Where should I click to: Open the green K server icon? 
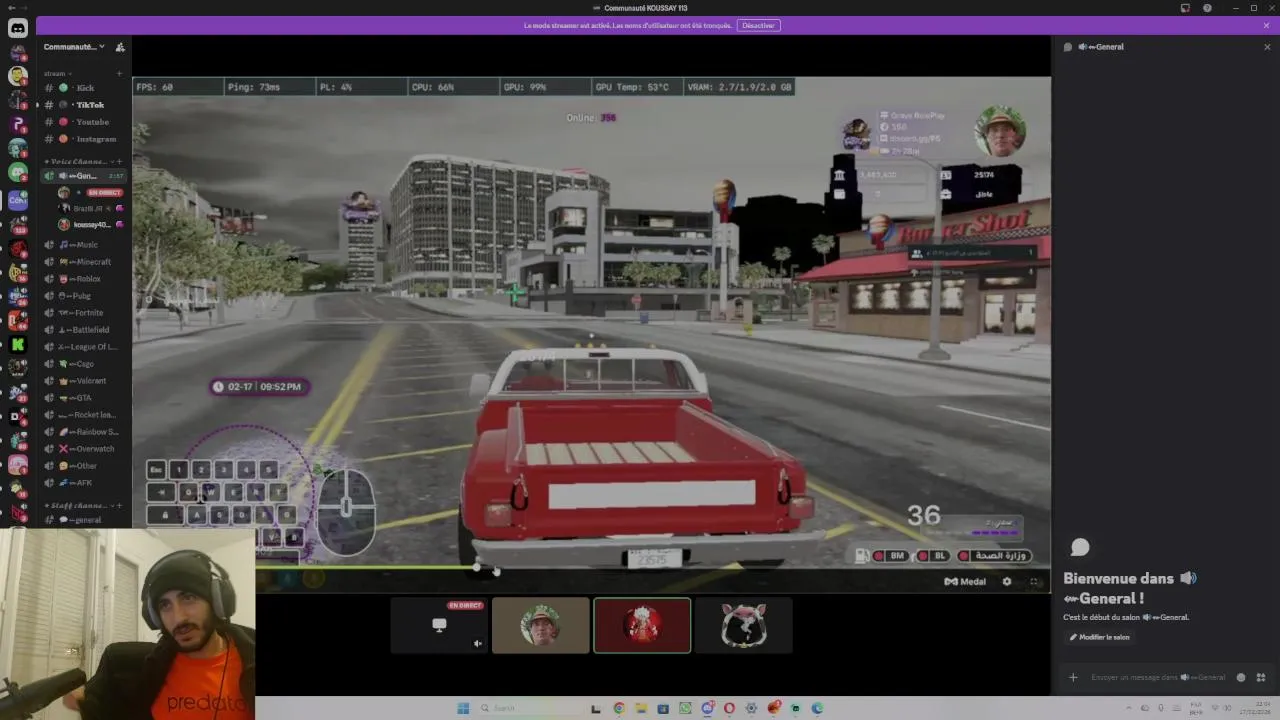17,343
